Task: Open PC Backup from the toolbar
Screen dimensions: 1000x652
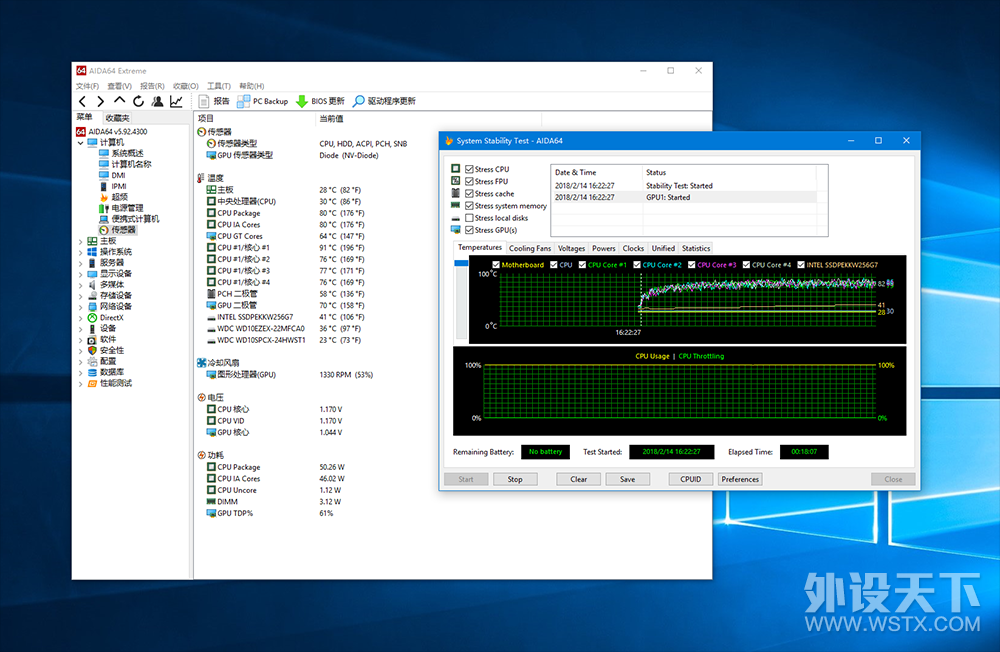Action: (262, 101)
